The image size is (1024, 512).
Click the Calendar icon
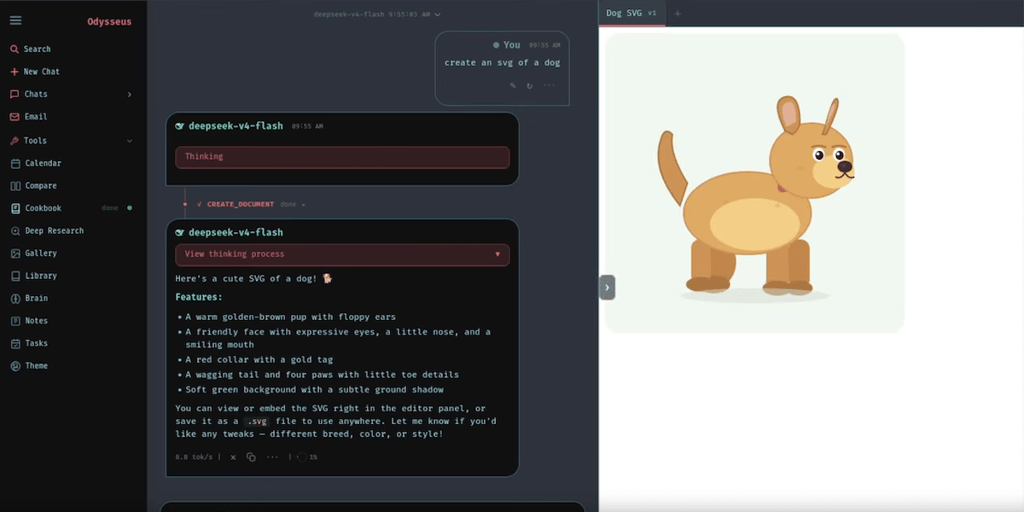[x=15, y=163]
